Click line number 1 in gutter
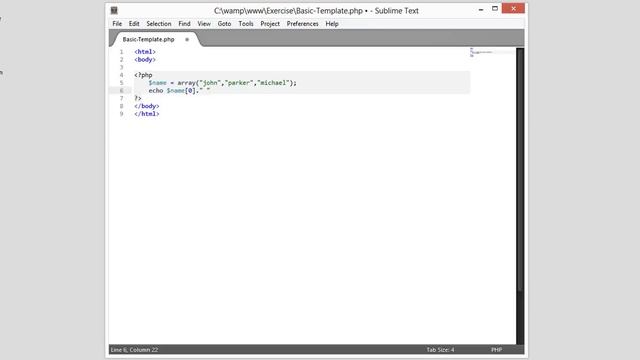Viewport: 640px width, 360px height. (x=121, y=52)
